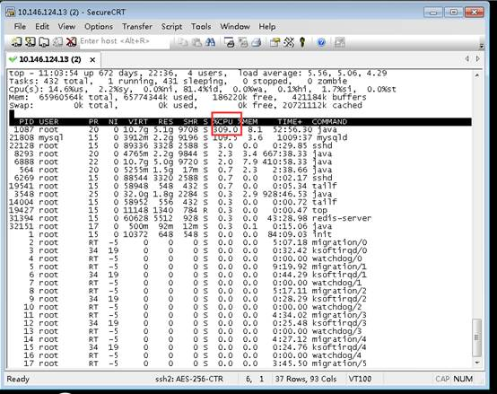Click the next tab arrow

coord(478,59)
